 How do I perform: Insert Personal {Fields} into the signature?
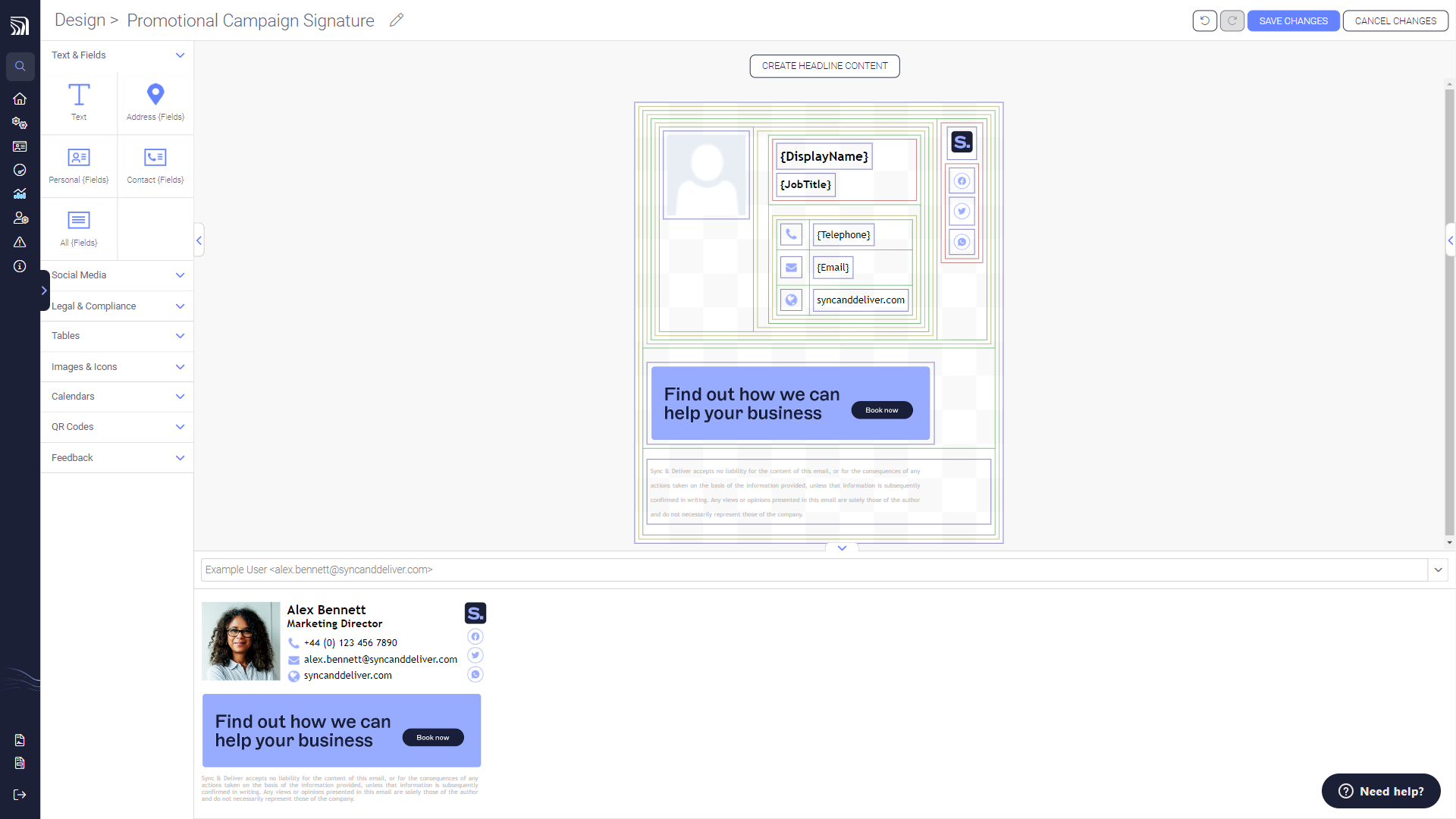tap(79, 165)
